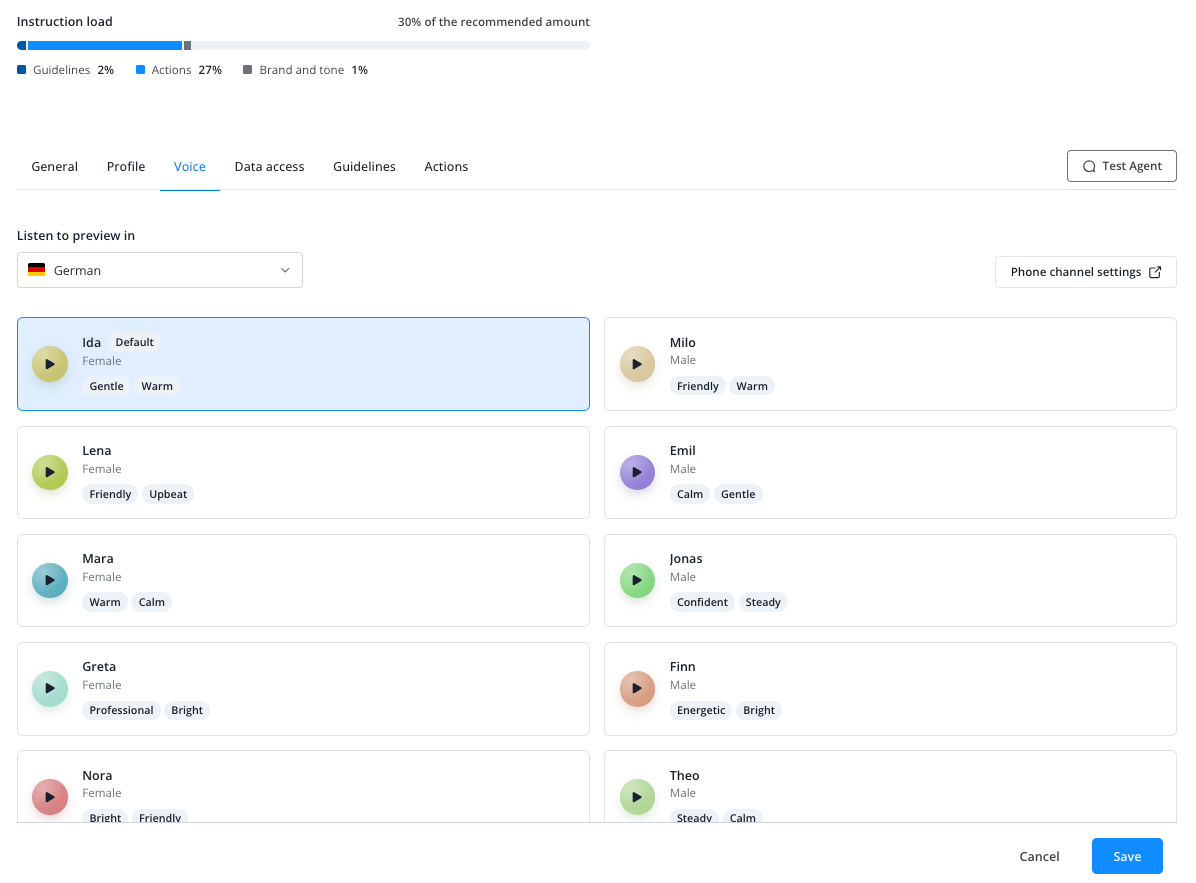This screenshot has width=1196, height=883.
Task: Play Greta voice sample
Action: pos(50,689)
